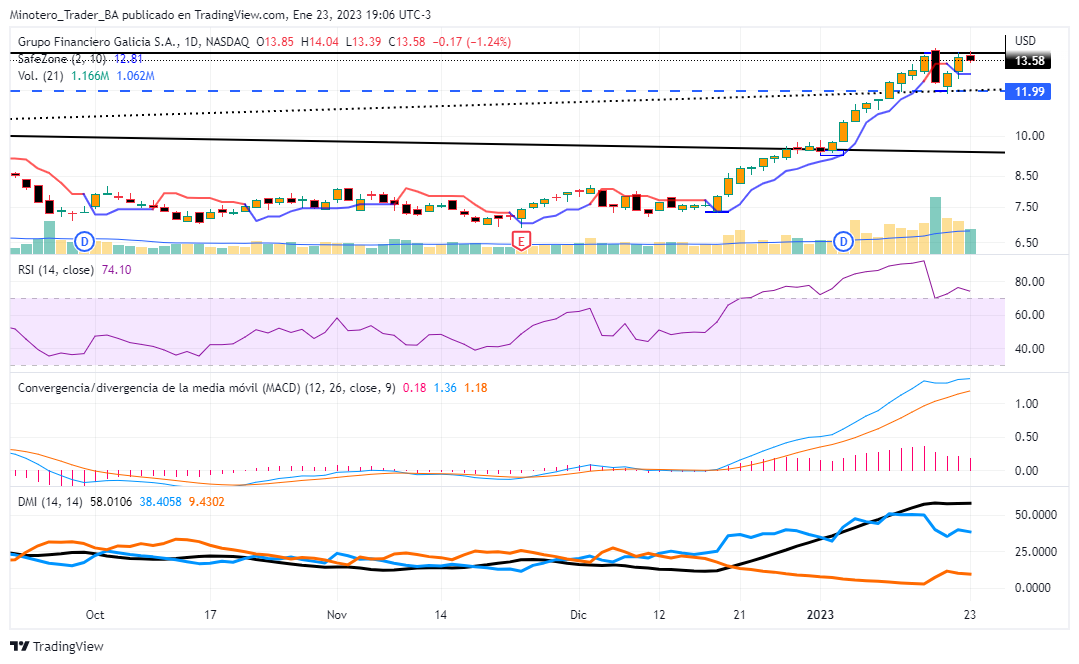Click the Oct date on time axis
The height and width of the screenshot is (664, 1079).
(95, 614)
